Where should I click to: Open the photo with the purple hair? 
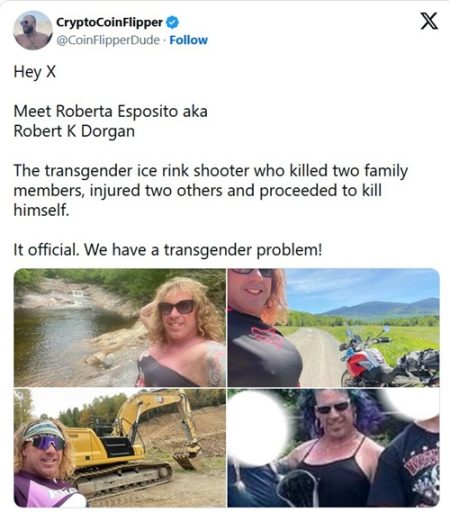333,448
